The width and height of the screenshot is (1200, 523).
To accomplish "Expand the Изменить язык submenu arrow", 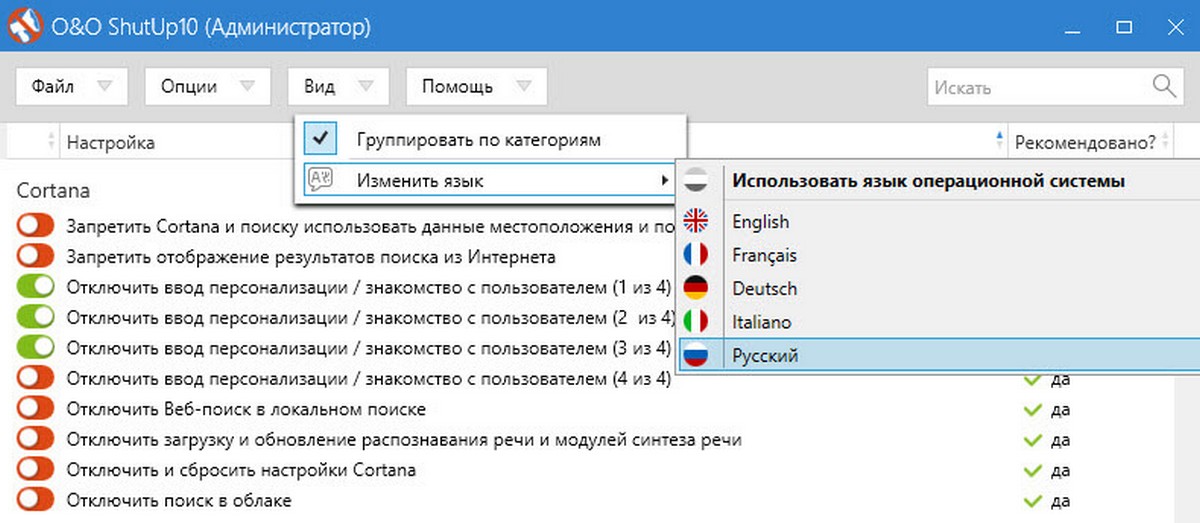I will coord(665,181).
